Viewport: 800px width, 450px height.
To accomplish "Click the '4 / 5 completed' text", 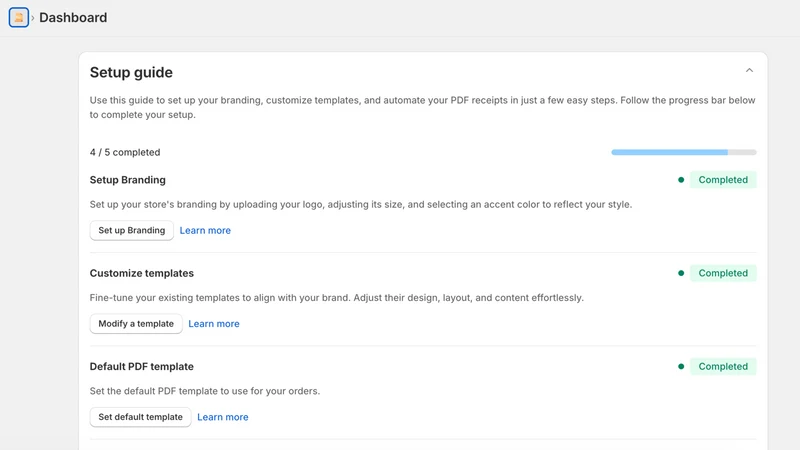I will [125, 152].
